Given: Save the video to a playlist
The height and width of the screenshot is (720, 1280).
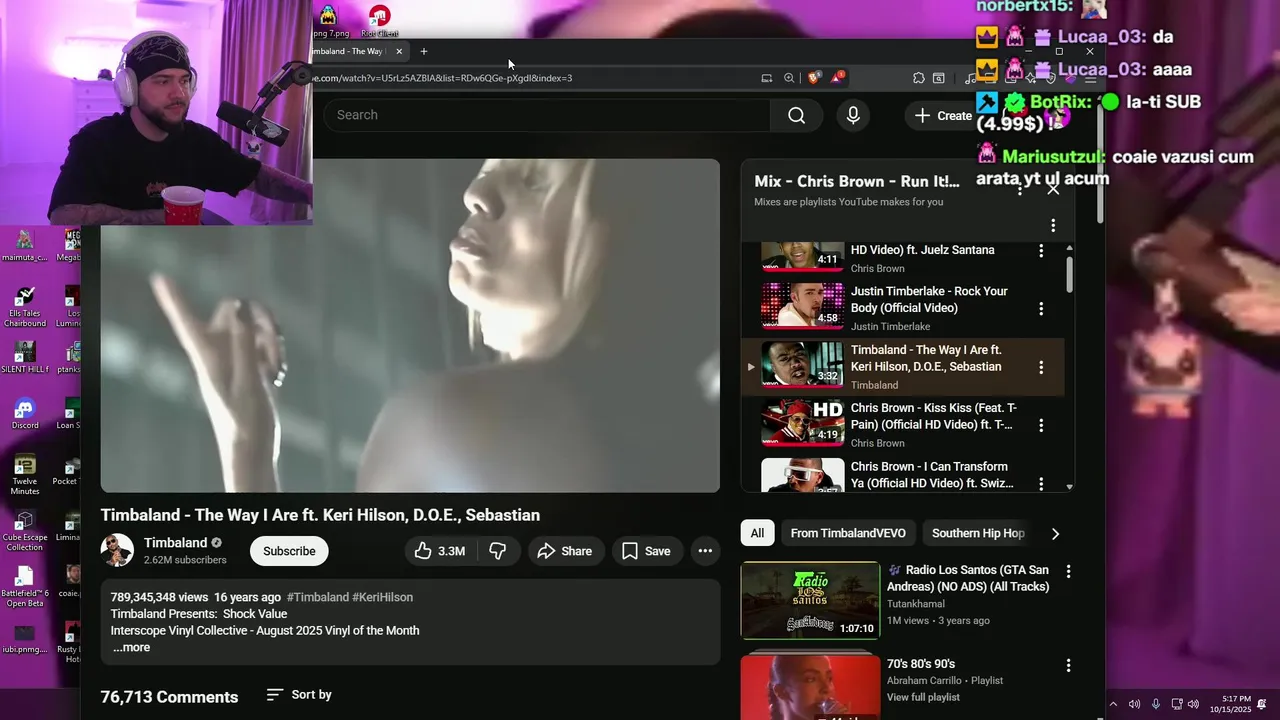Looking at the screenshot, I should point(646,551).
